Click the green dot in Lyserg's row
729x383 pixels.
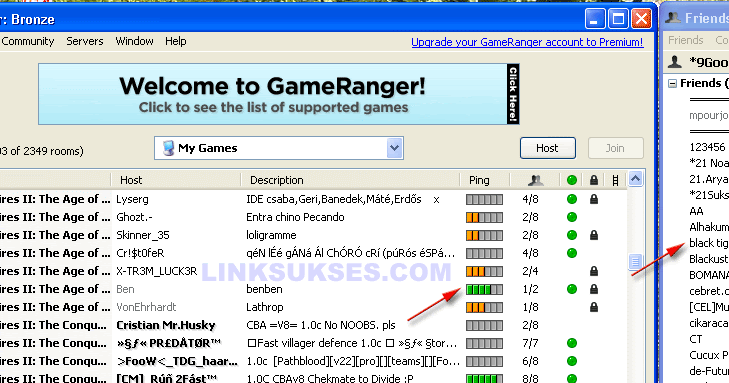[x=572, y=199]
